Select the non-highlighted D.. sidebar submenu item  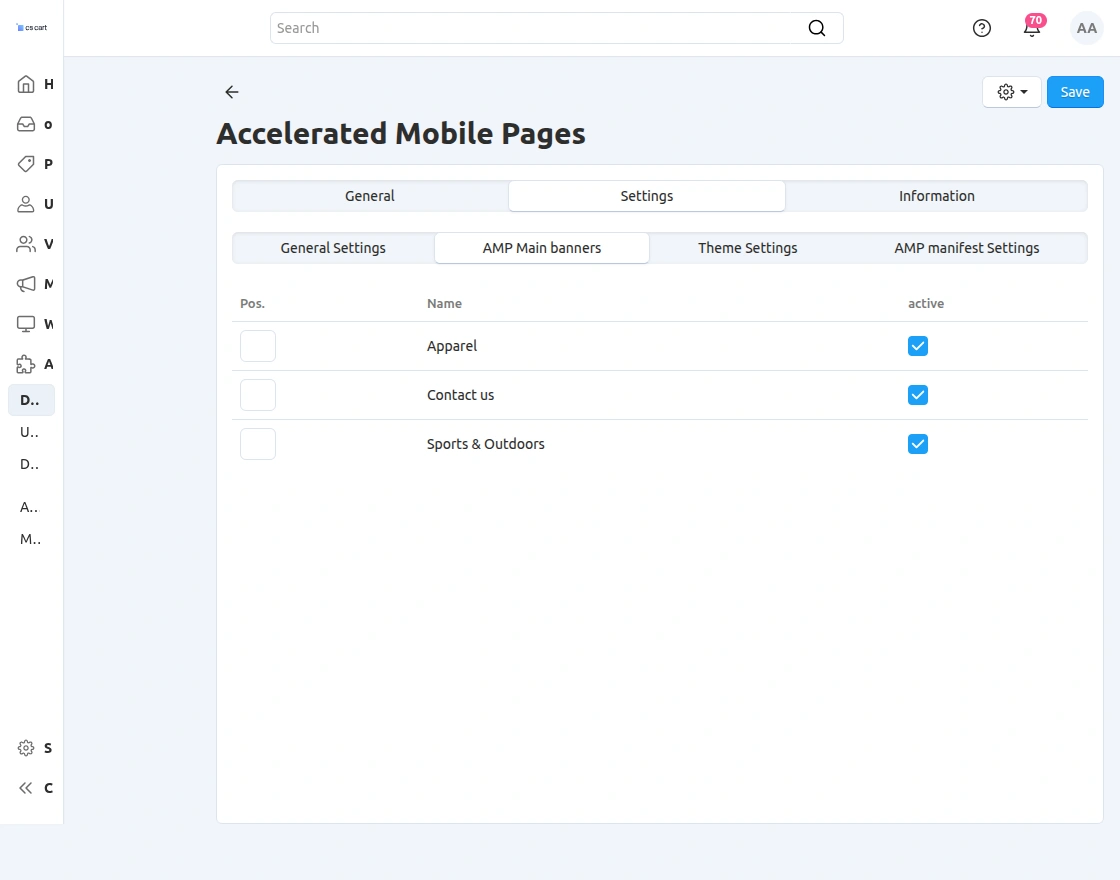31,464
